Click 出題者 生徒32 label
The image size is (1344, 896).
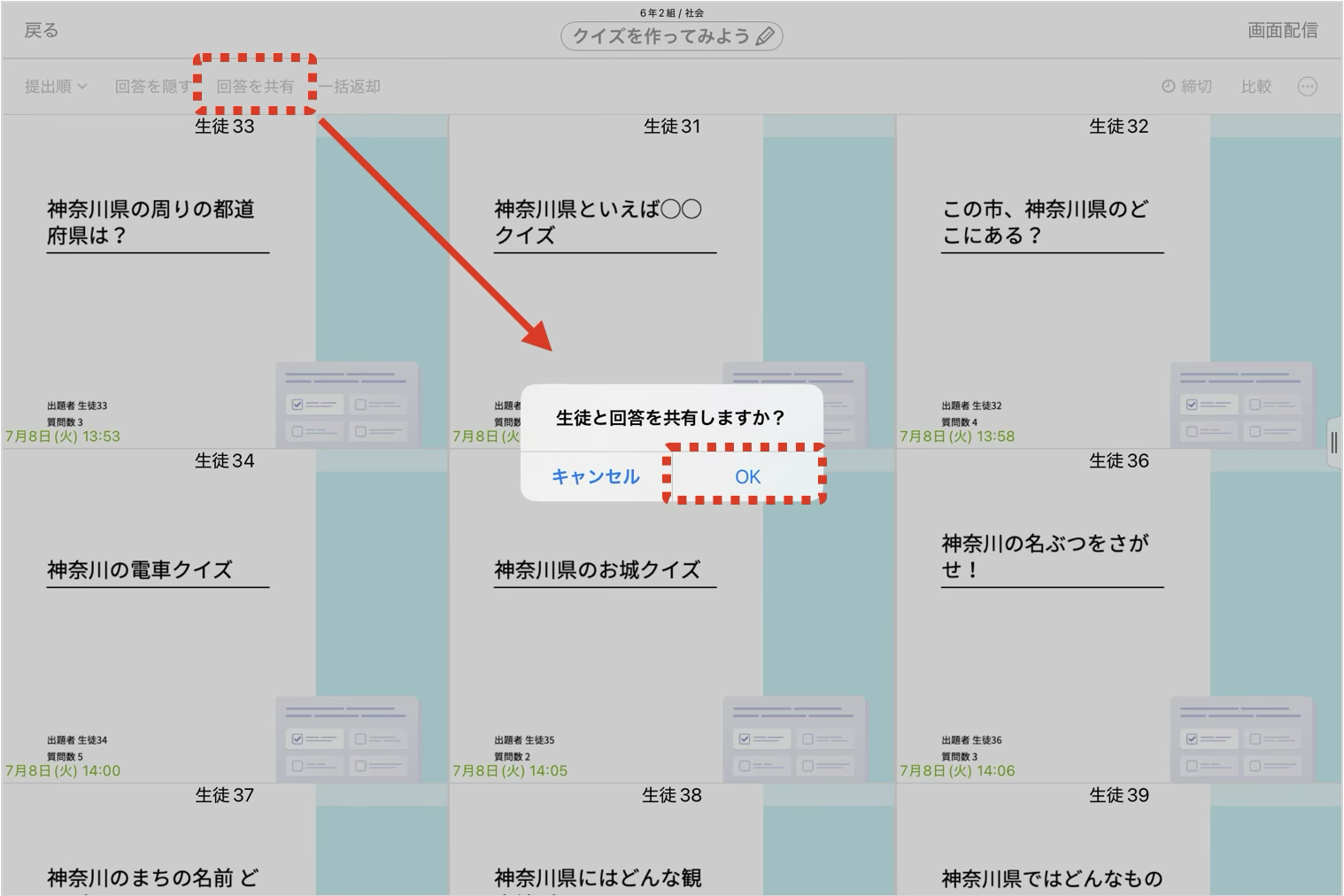coord(971,406)
